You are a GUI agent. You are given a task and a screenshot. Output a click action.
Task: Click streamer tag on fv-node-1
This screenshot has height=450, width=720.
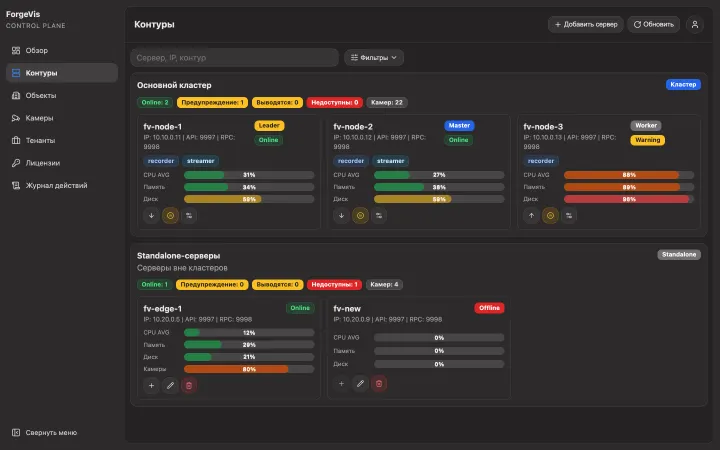click(x=201, y=161)
